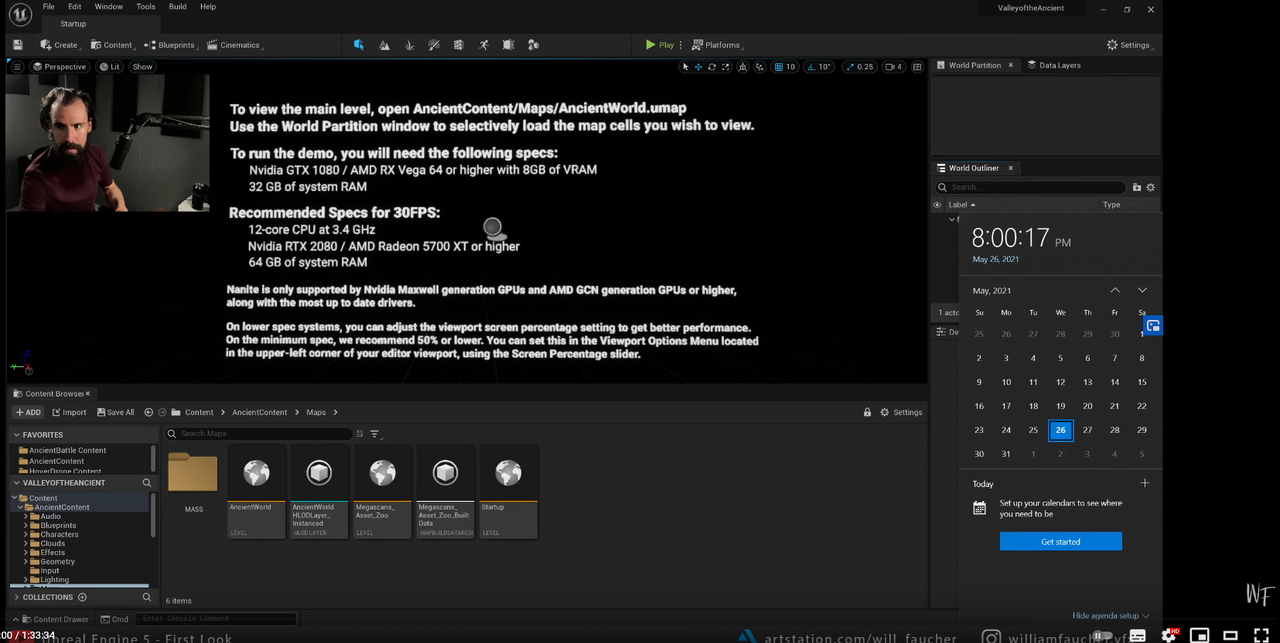Open the Window menu
The width and height of the screenshot is (1280, 643).
(x=109, y=6)
